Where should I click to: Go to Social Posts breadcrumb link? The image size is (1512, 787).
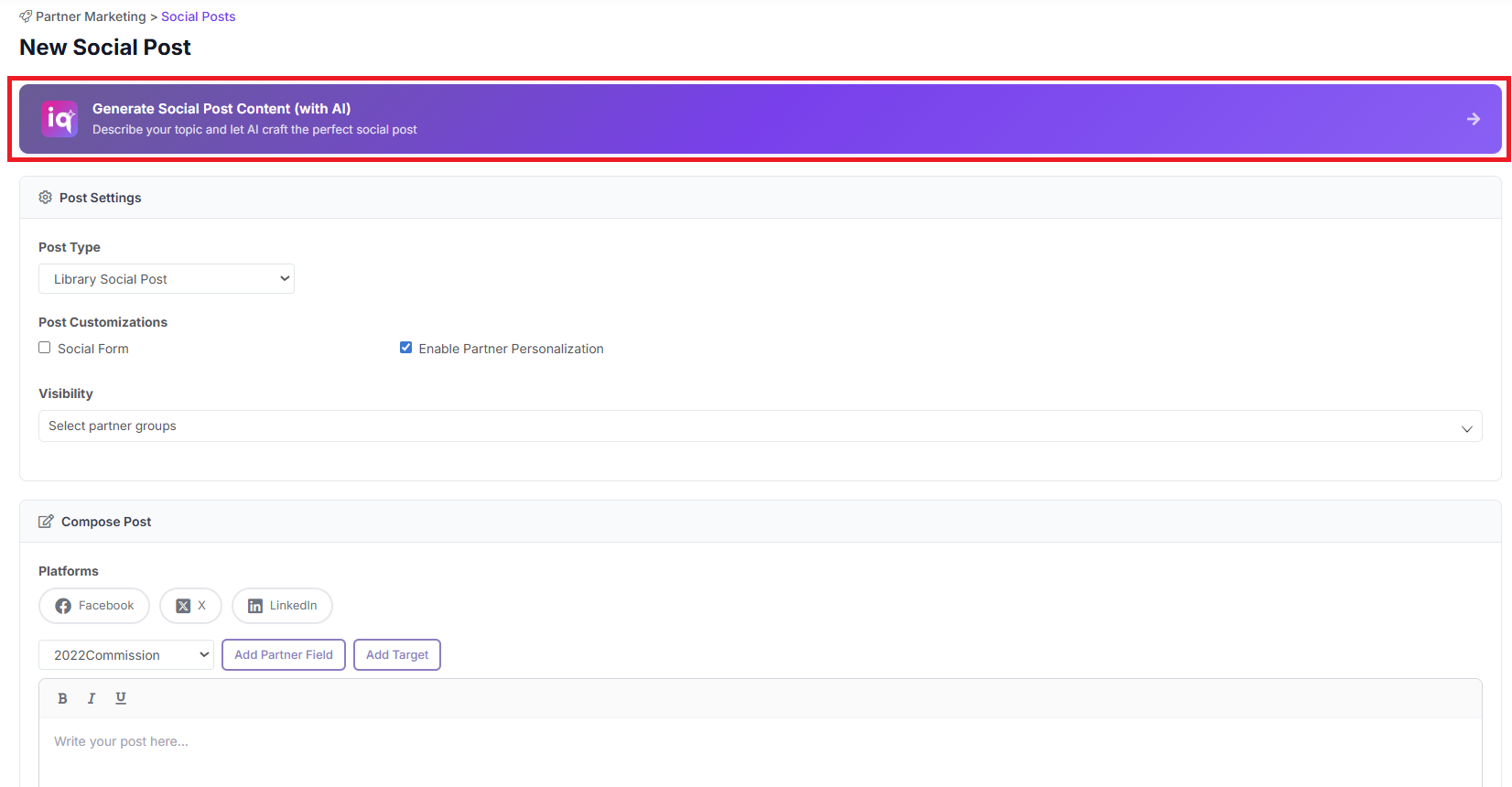click(198, 16)
